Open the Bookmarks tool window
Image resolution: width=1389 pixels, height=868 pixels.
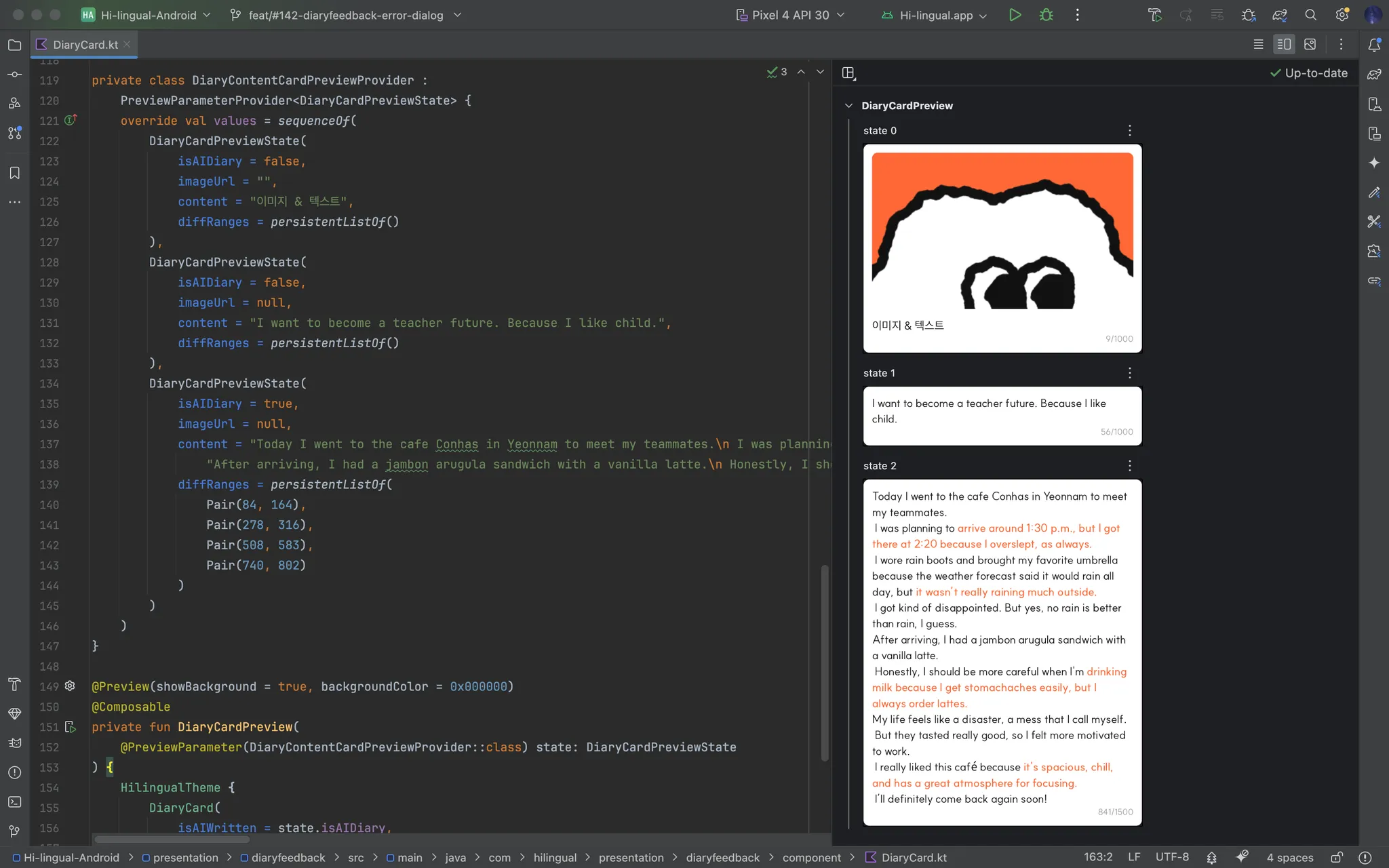click(x=14, y=173)
